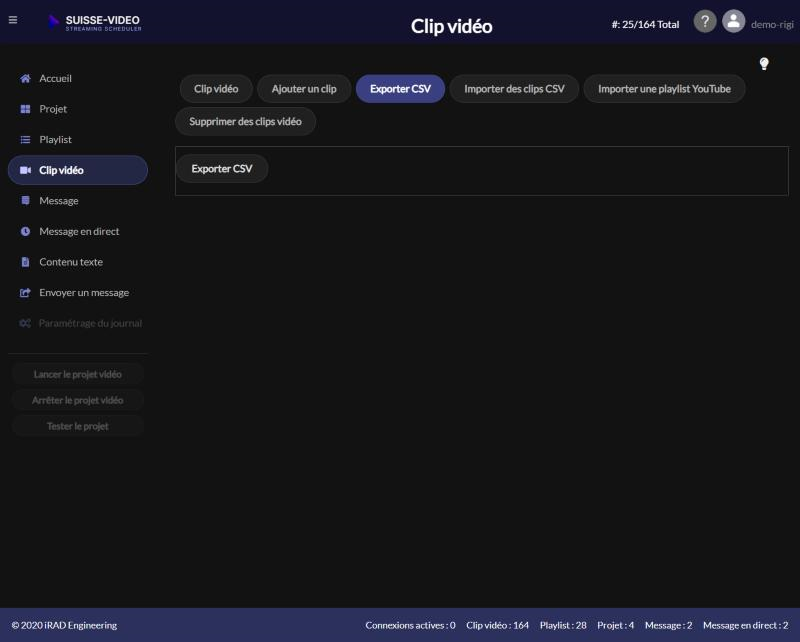Click Message en direct : 2 in footer
The image size is (800, 642).
[745, 625]
